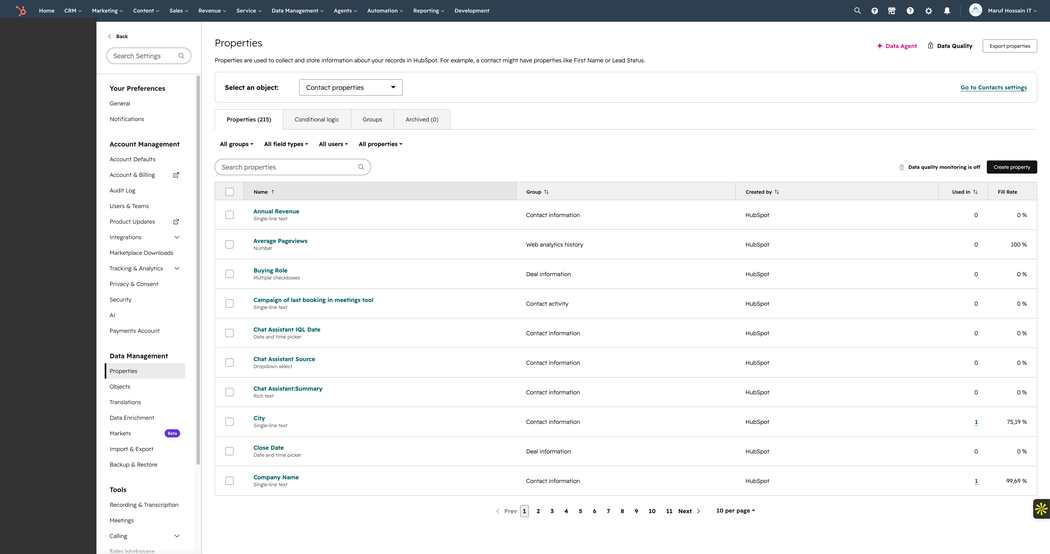Image resolution: width=1050 pixels, height=554 pixels.
Task: Open the All users filter
Action: click(333, 144)
